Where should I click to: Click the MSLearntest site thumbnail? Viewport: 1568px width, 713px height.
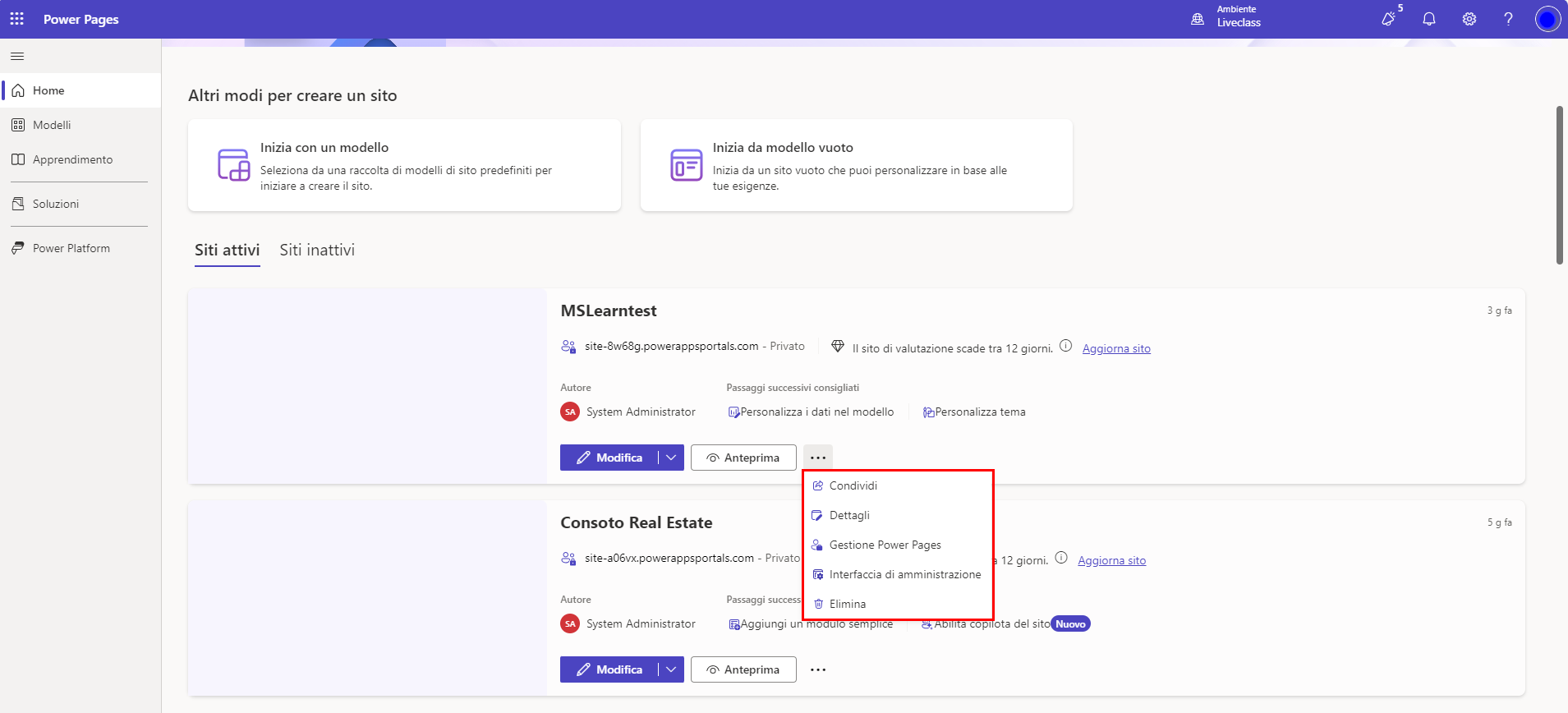coord(367,386)
